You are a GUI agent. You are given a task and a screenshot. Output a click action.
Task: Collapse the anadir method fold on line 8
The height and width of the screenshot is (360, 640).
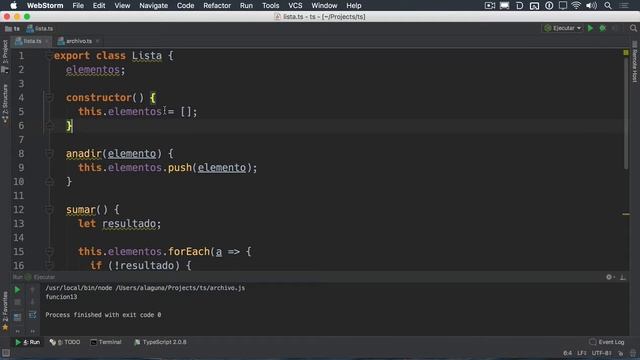49,153
